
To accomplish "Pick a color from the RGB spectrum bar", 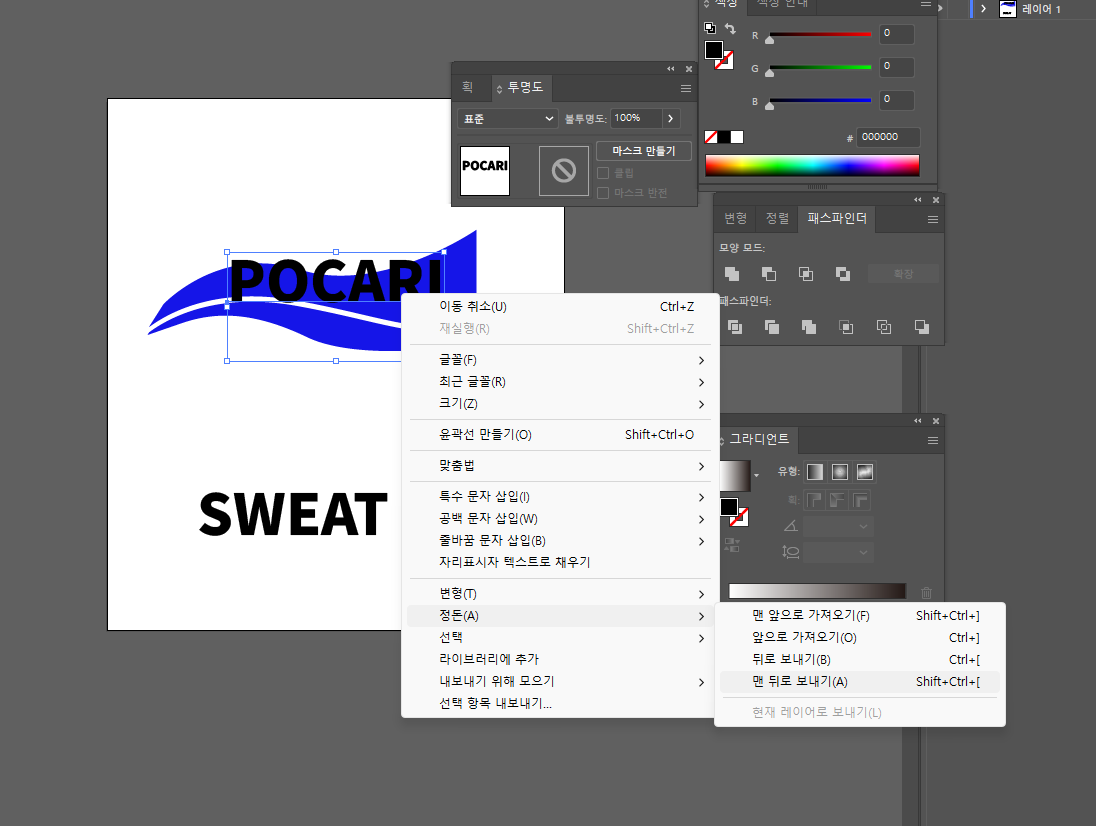I will pos(812,166).
